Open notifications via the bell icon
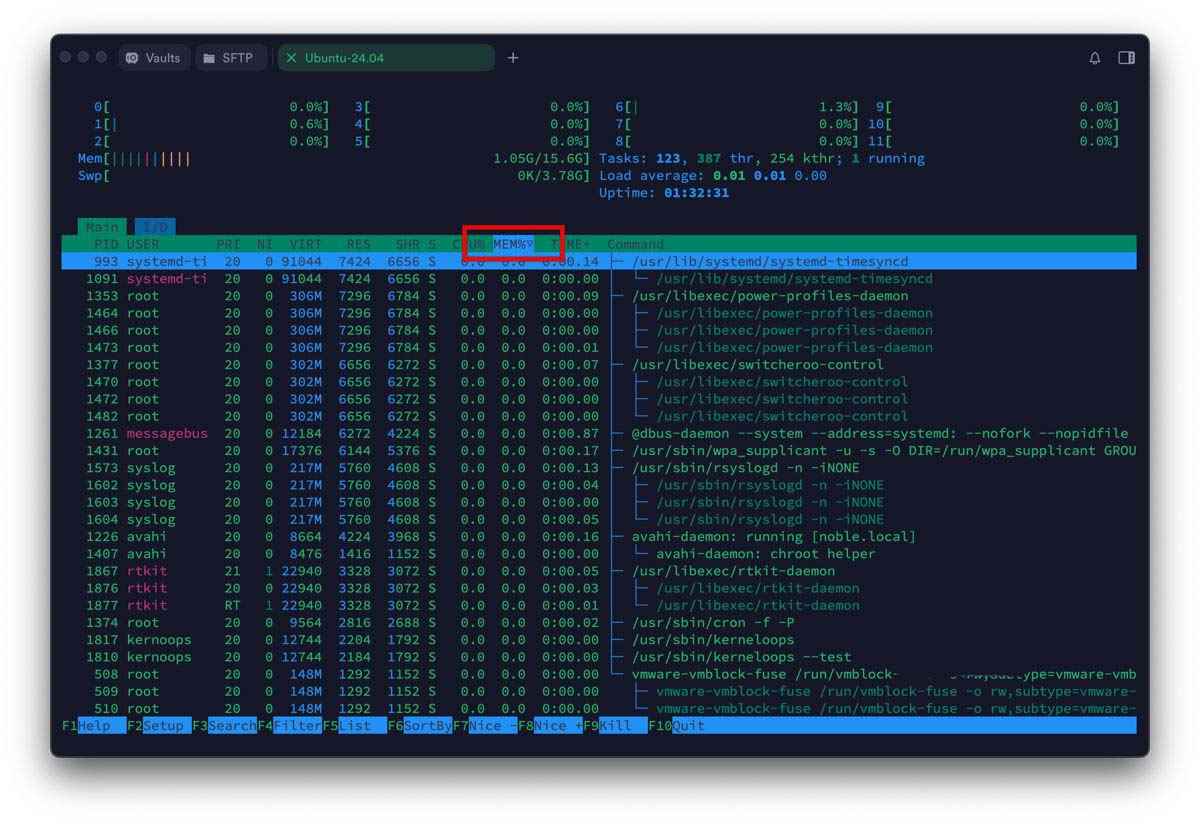The image size is (1200, 824). click(1095, 58)
